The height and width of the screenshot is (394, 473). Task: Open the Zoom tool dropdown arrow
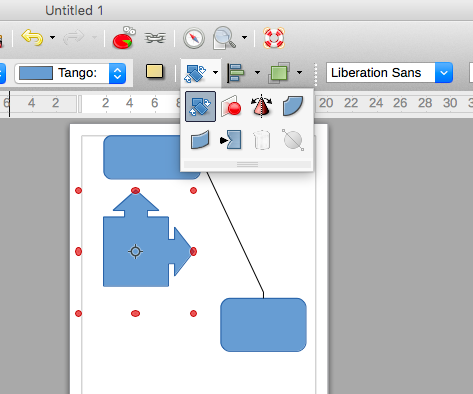pyautogui.click(x=245, y=37)
